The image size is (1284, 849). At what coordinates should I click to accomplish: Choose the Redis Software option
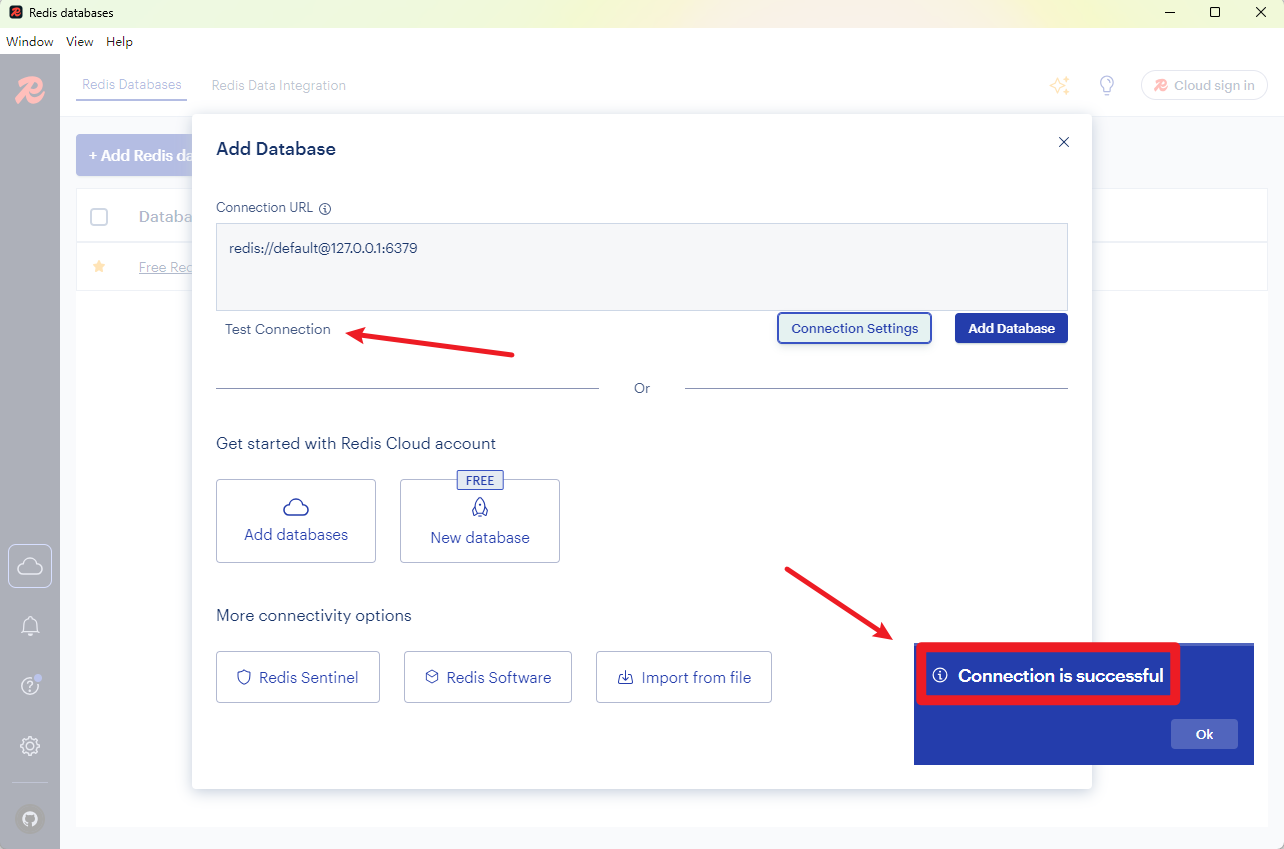pos(488,677)
